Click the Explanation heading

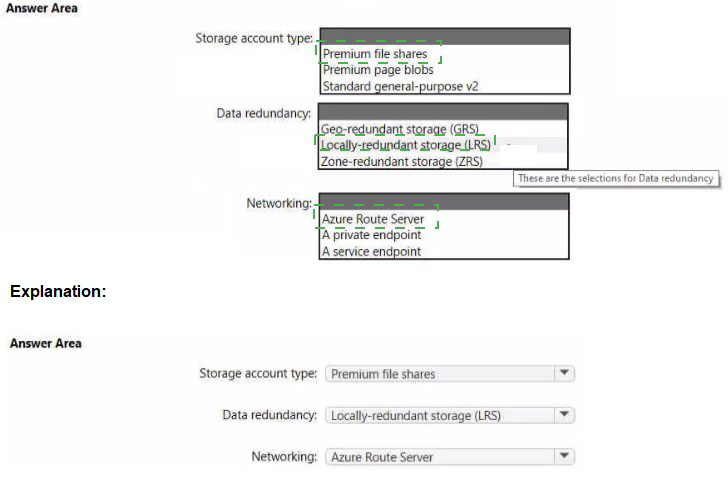[x=58, y=292]
